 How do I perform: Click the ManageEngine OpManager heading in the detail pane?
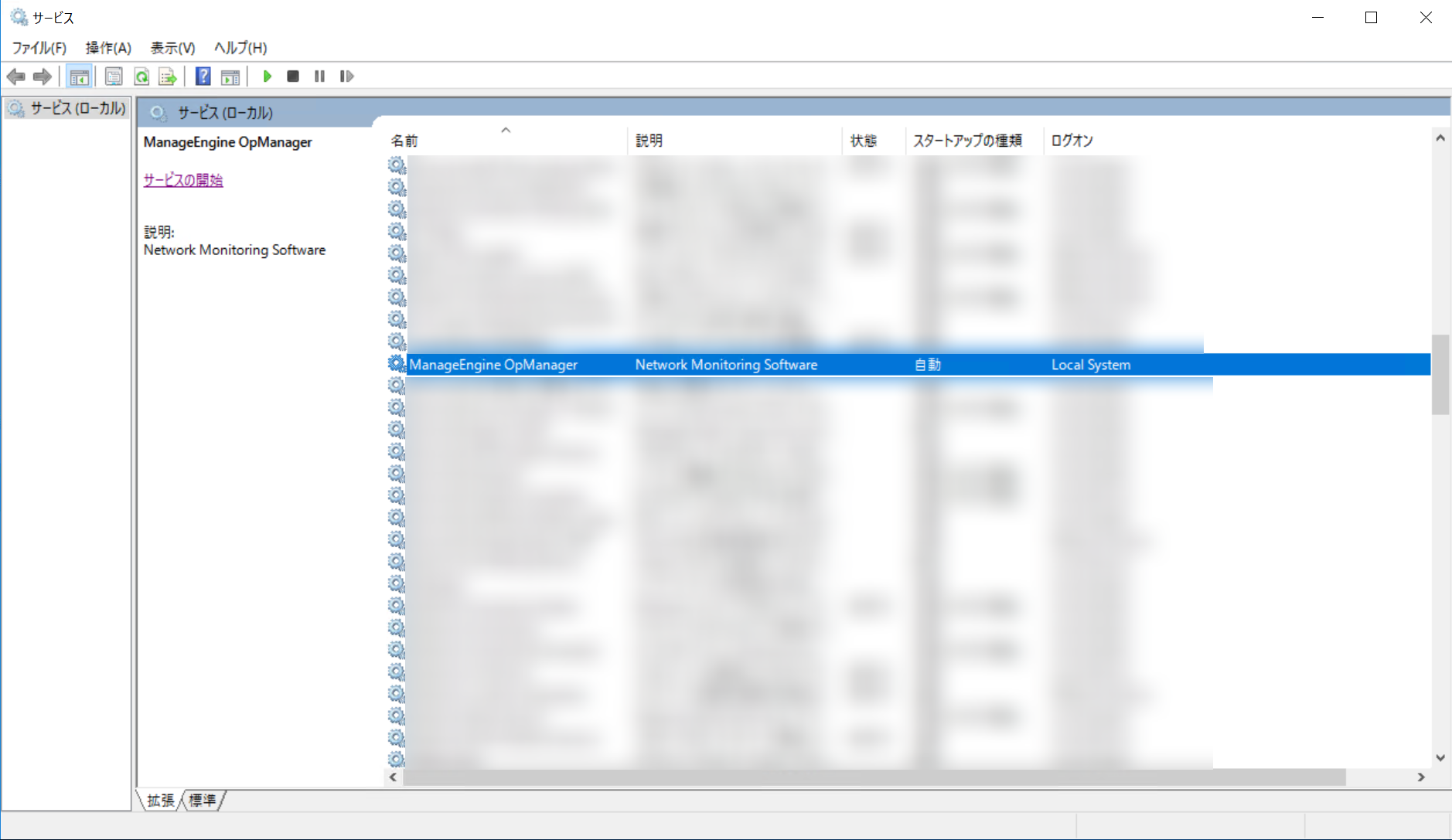click(x=227, y=142)
